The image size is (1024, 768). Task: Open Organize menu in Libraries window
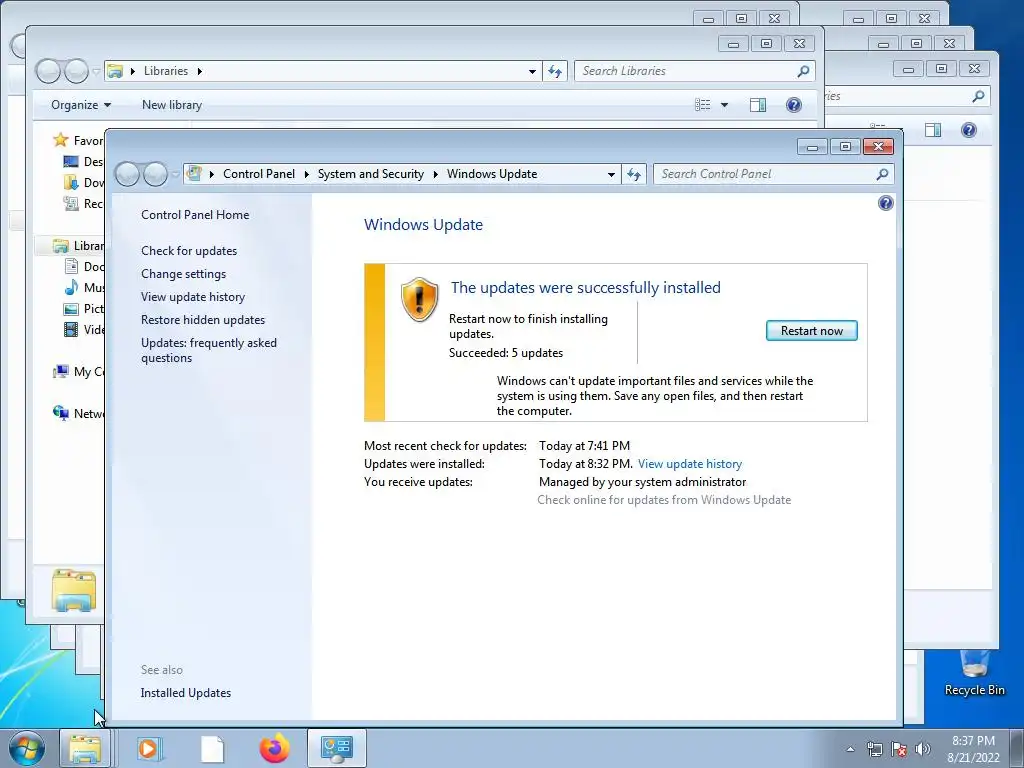pos(81,104)
